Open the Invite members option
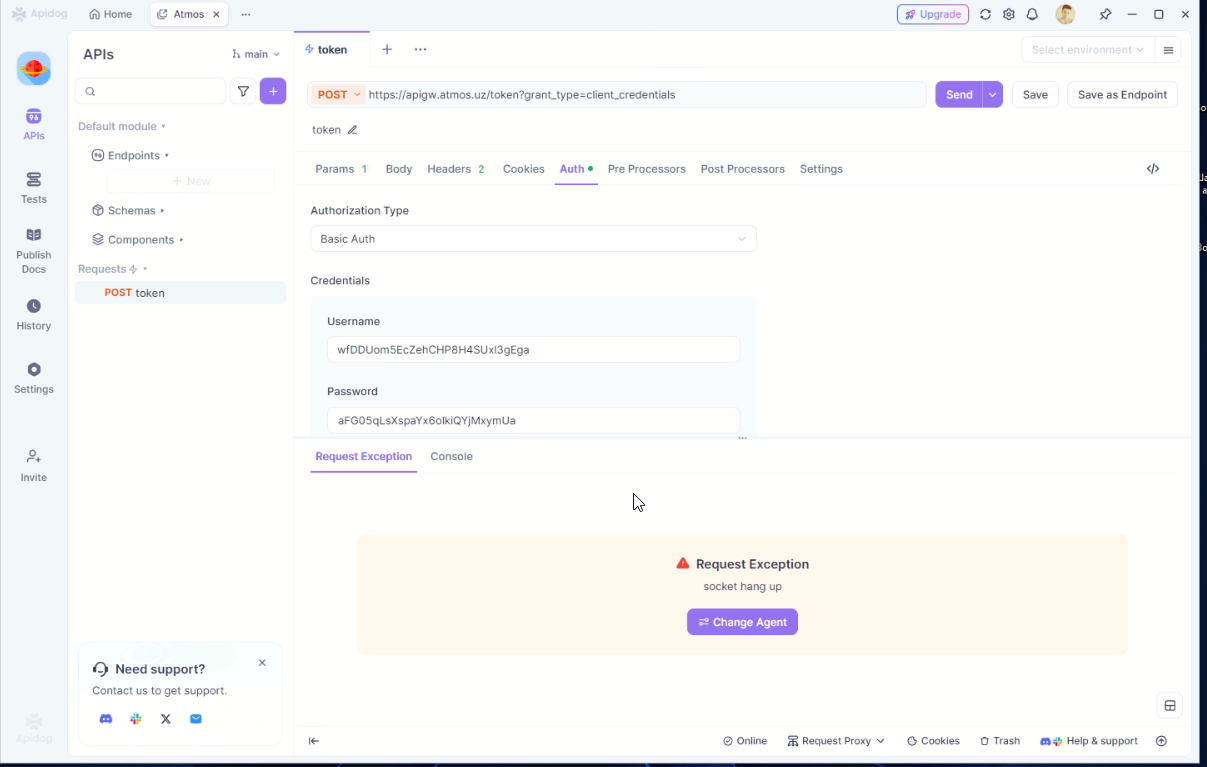This screenshot has width=1207, height=767. click(33, 465)
